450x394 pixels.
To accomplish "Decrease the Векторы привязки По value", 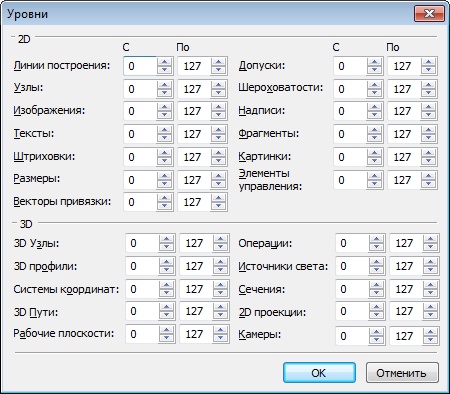I will 218,206.
